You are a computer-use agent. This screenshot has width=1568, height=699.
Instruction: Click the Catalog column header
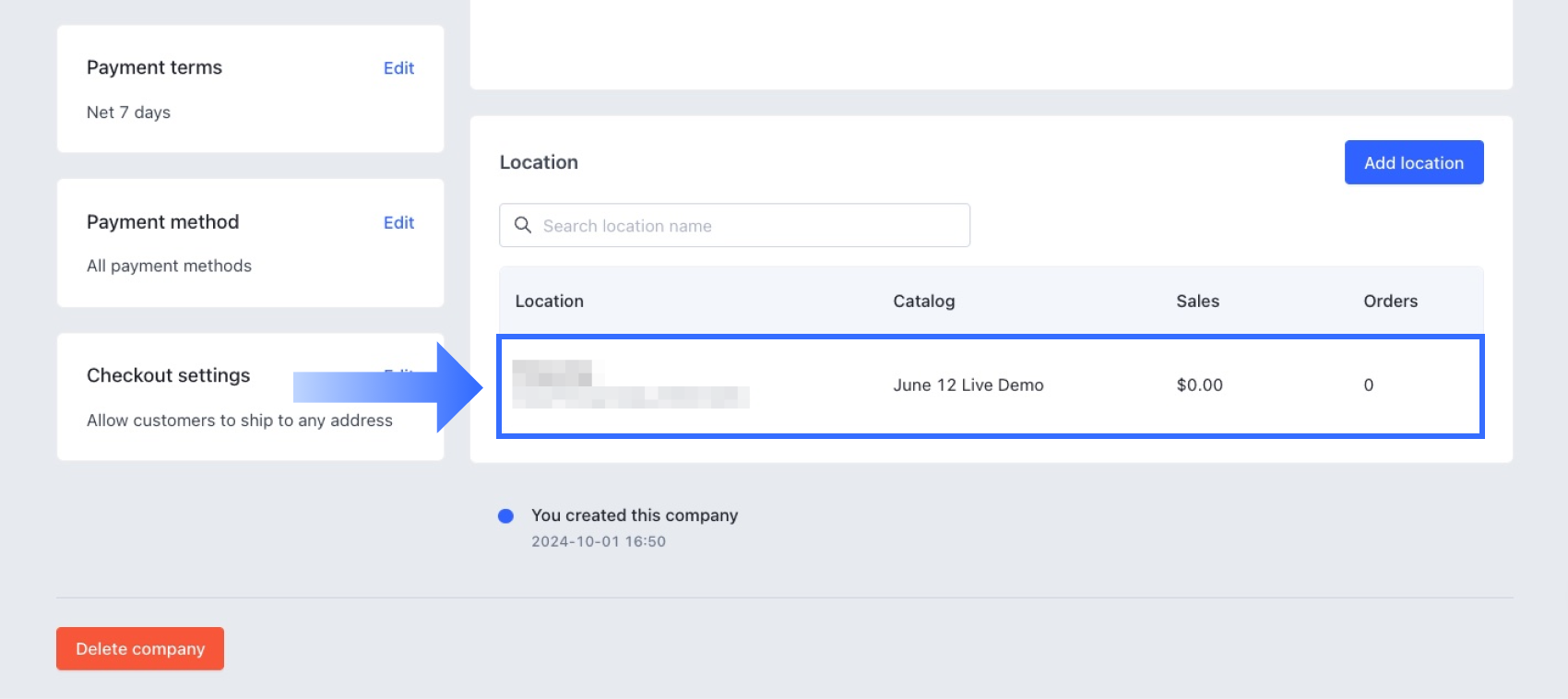point(923,302)
